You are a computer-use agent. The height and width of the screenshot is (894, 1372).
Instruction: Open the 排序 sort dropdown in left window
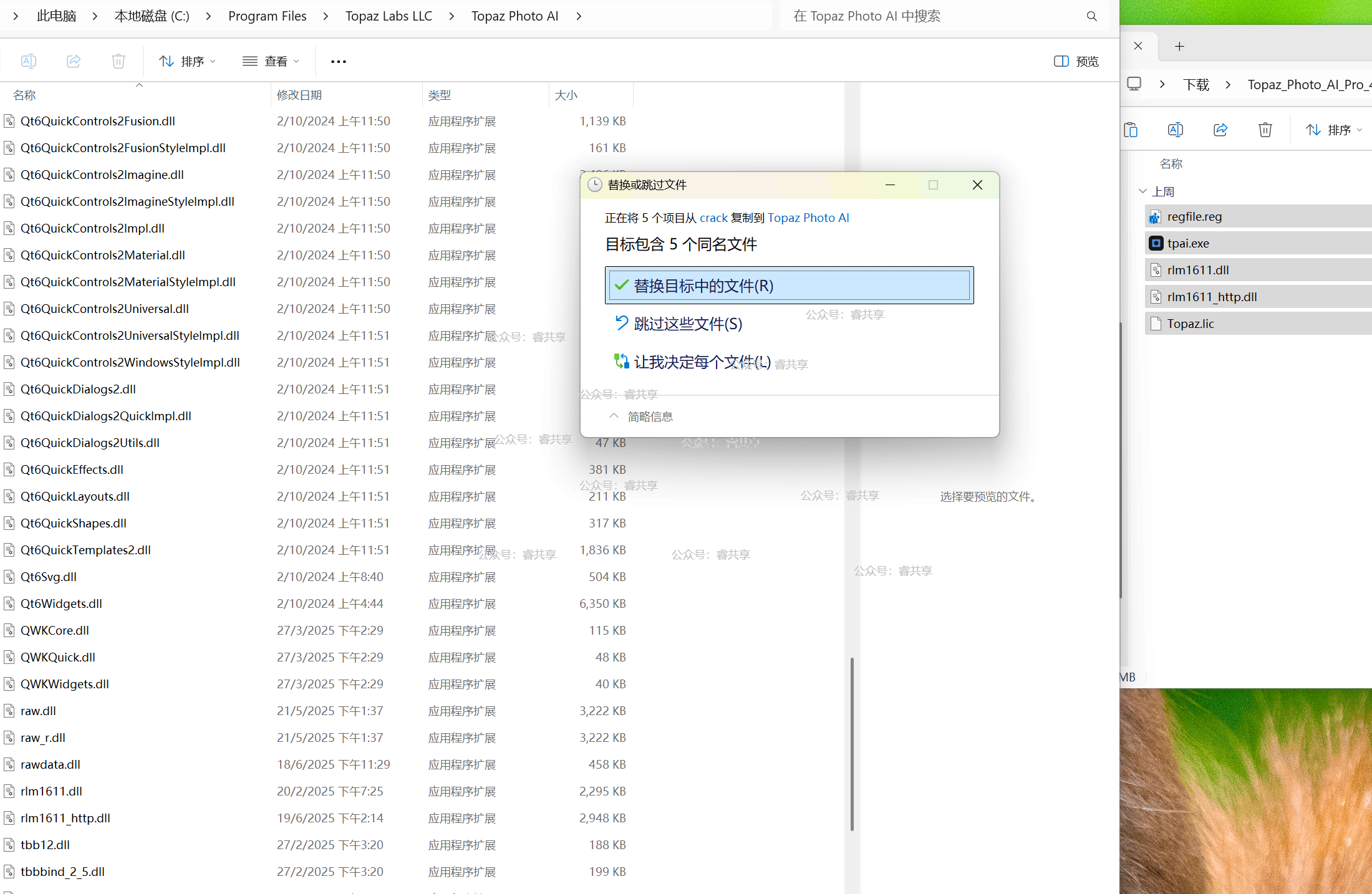click(187, 61)
